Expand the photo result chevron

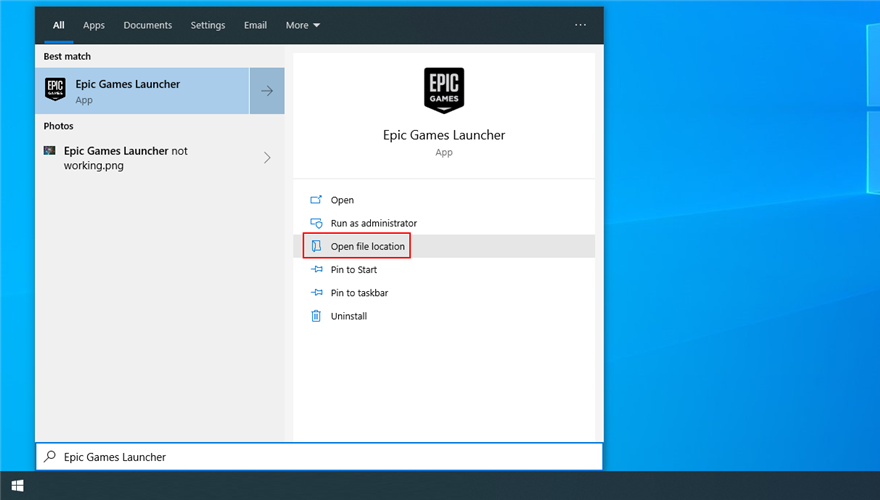point(267,158)
